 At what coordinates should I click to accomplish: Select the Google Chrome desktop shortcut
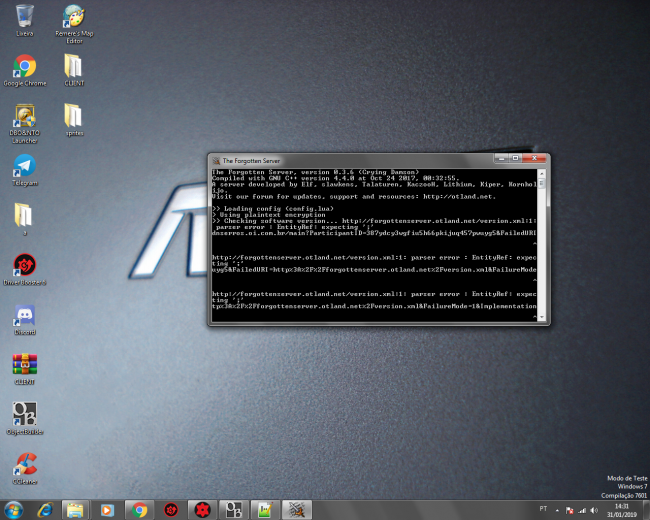[x=24, y=70]
